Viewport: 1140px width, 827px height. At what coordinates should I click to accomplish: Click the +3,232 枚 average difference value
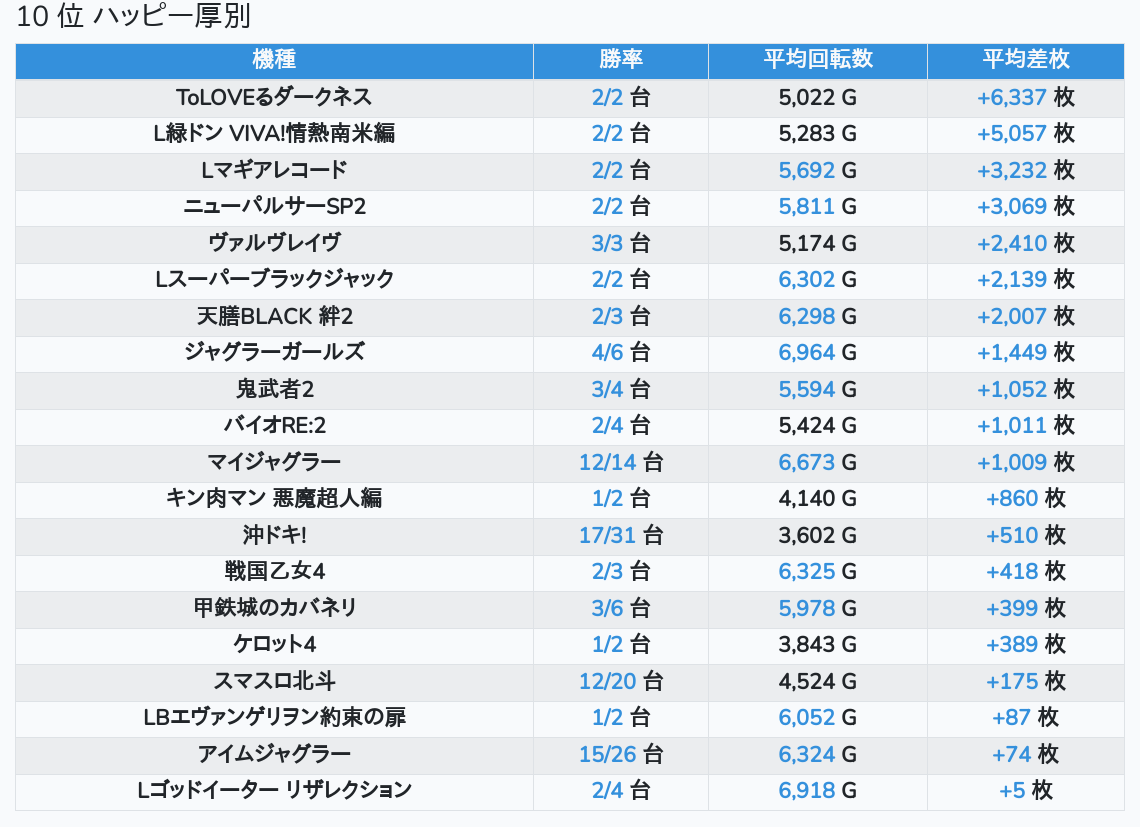tap(1026, 170)
